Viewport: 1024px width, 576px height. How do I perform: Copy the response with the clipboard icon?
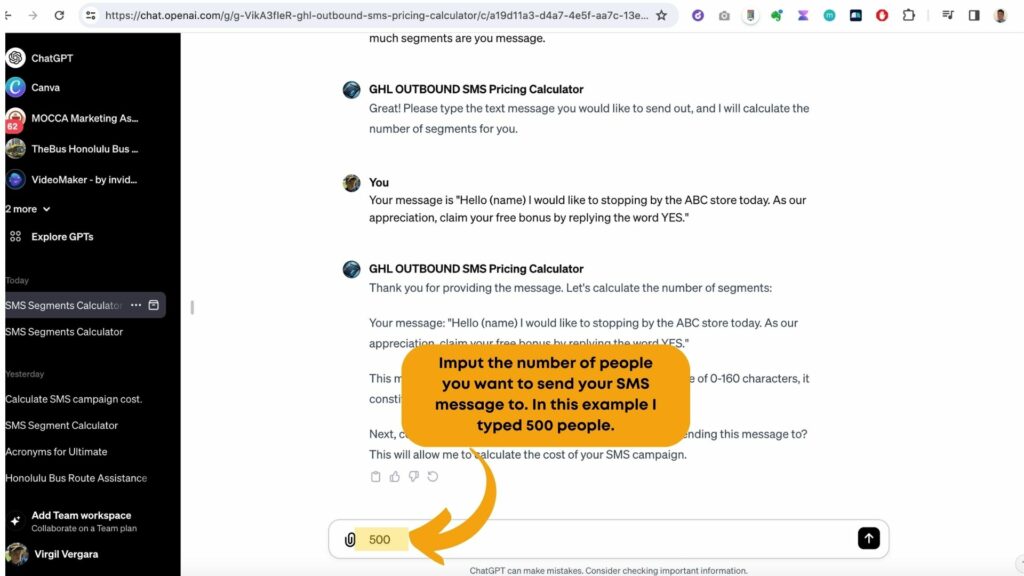coord(376,477)
